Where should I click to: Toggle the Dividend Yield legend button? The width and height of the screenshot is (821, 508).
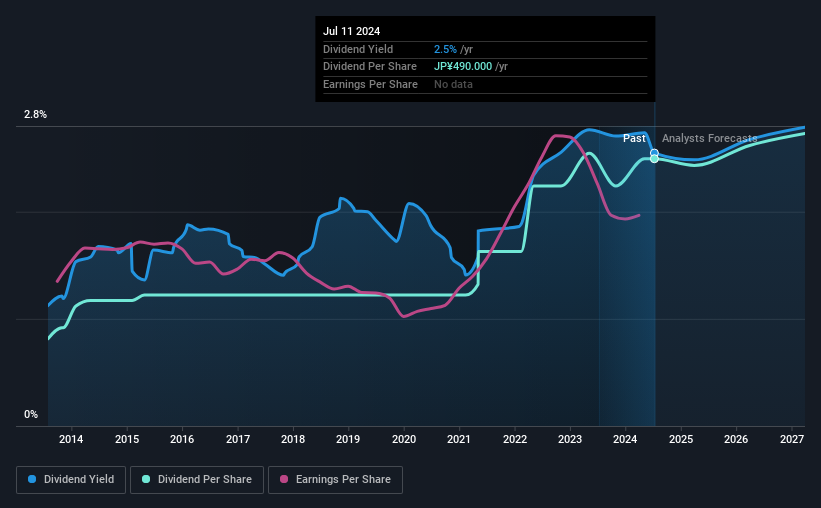(x=71, y=480)
